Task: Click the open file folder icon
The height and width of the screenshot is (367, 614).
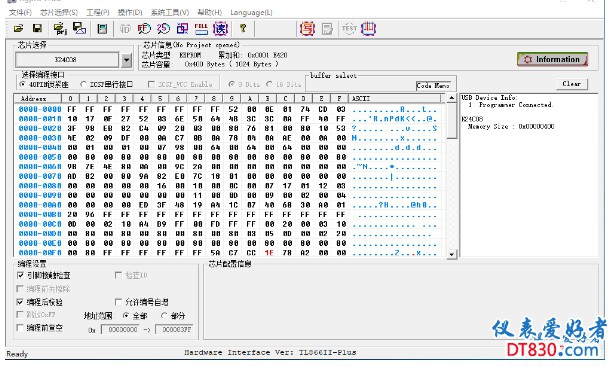Action: [18, 28]
